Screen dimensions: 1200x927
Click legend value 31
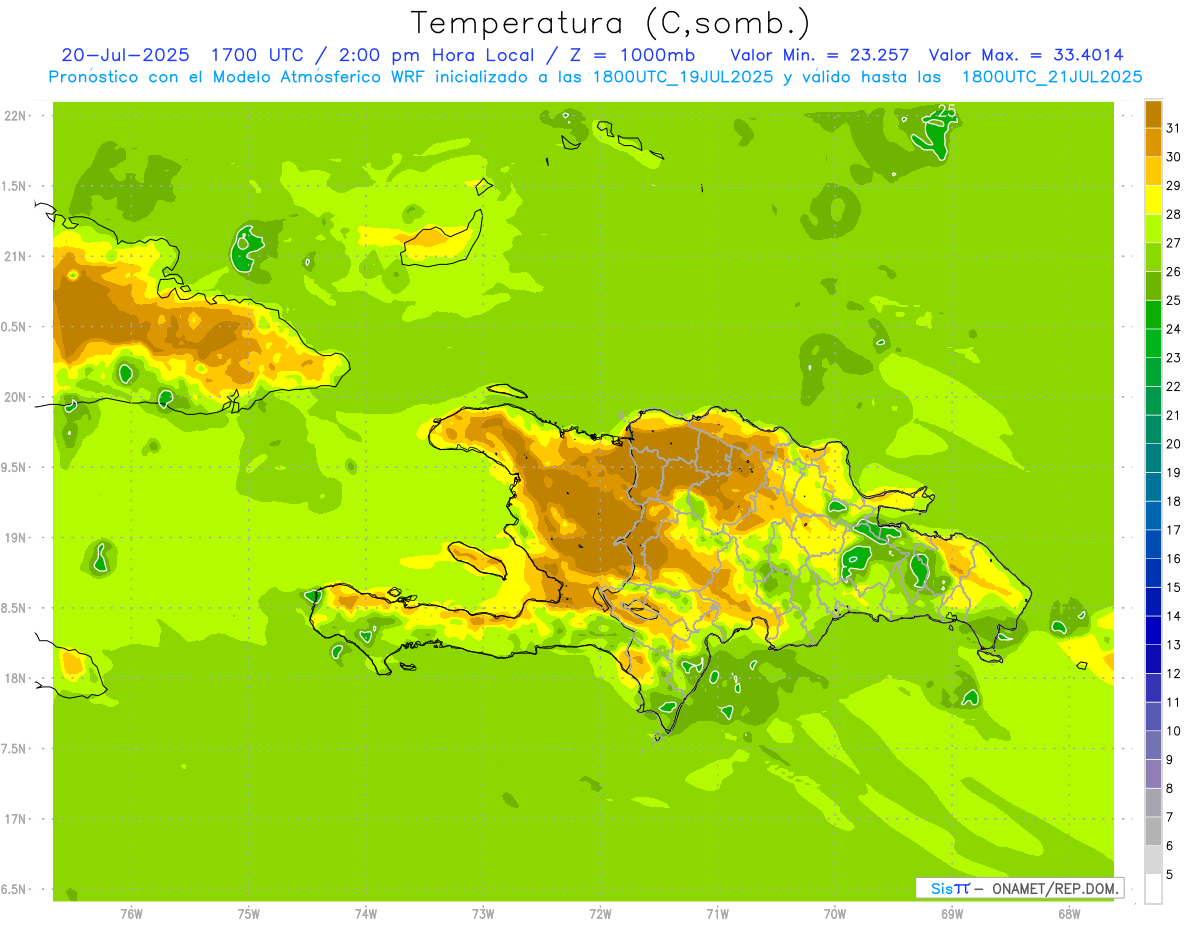1174,128
